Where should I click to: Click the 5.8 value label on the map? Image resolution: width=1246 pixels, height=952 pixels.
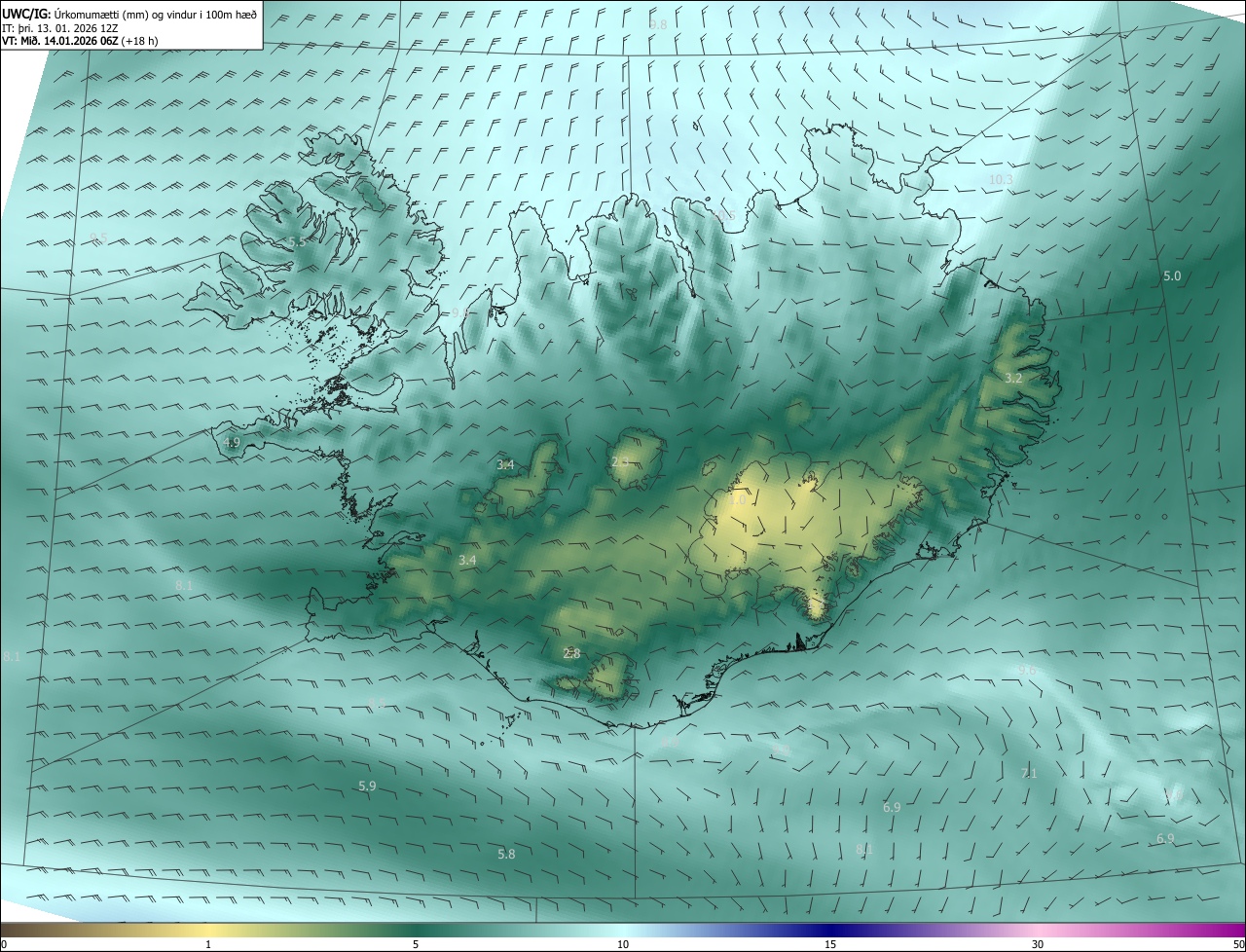pyautogui.click(x=506, y=854)
